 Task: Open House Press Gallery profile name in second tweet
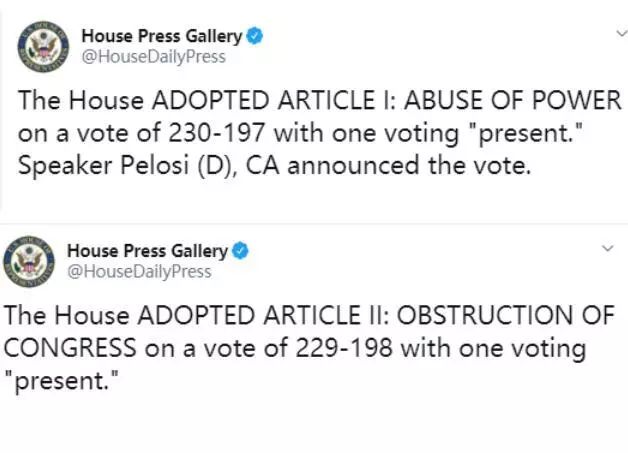(147, 251)
